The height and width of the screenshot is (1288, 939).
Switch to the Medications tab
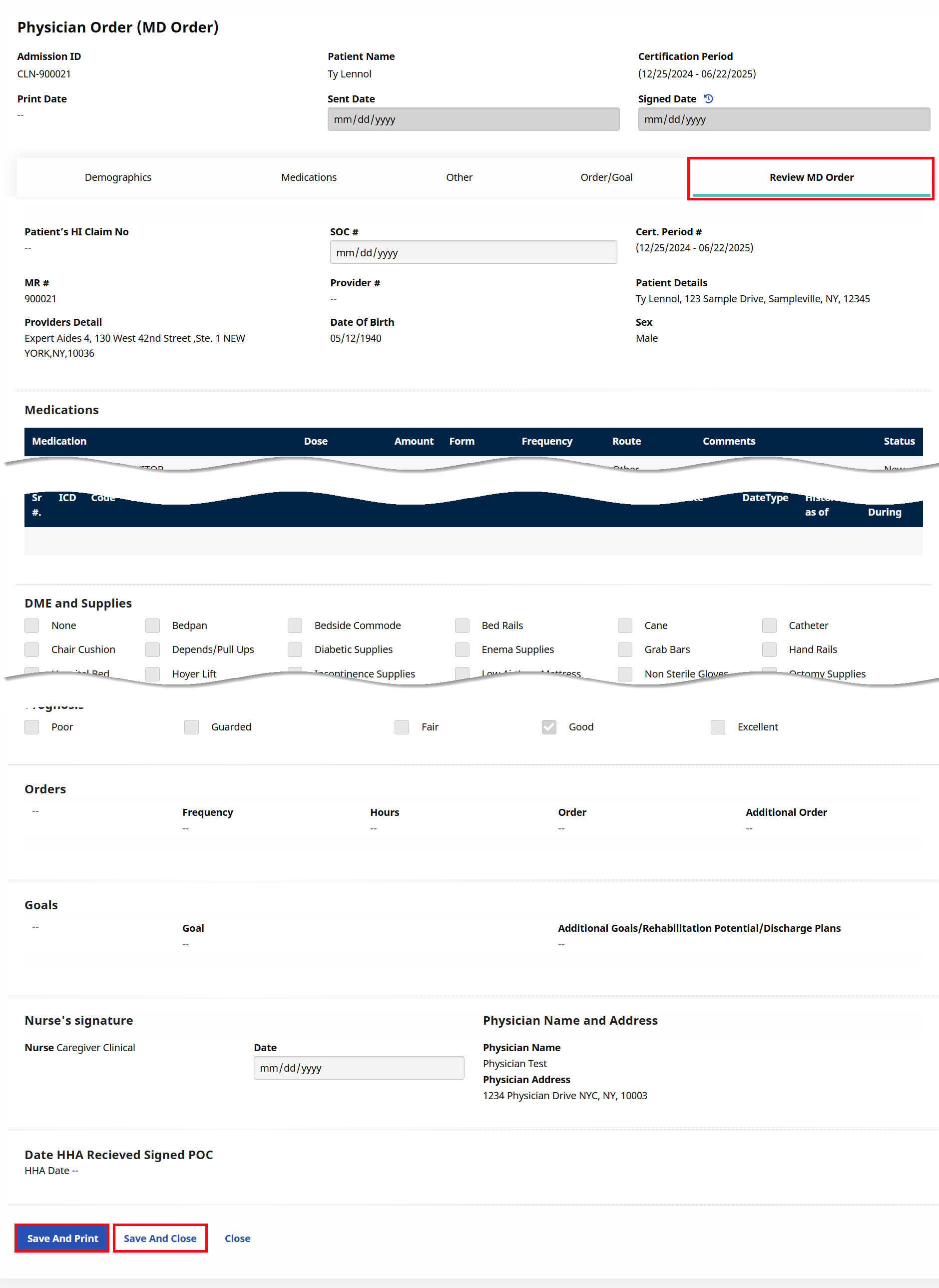point(309,177)
